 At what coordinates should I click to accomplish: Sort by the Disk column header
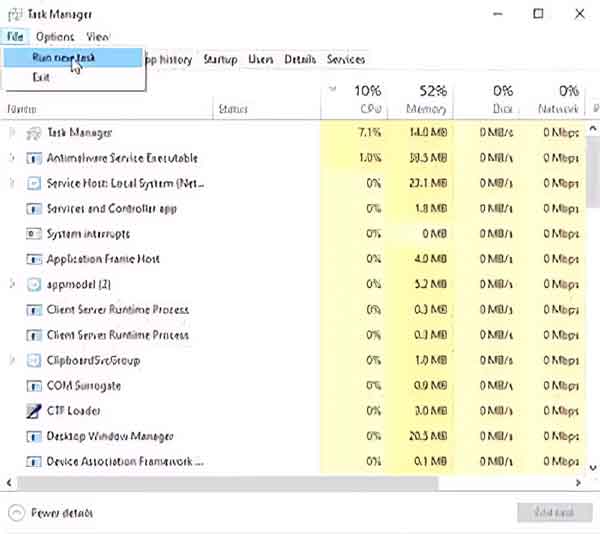pos(502,109)
